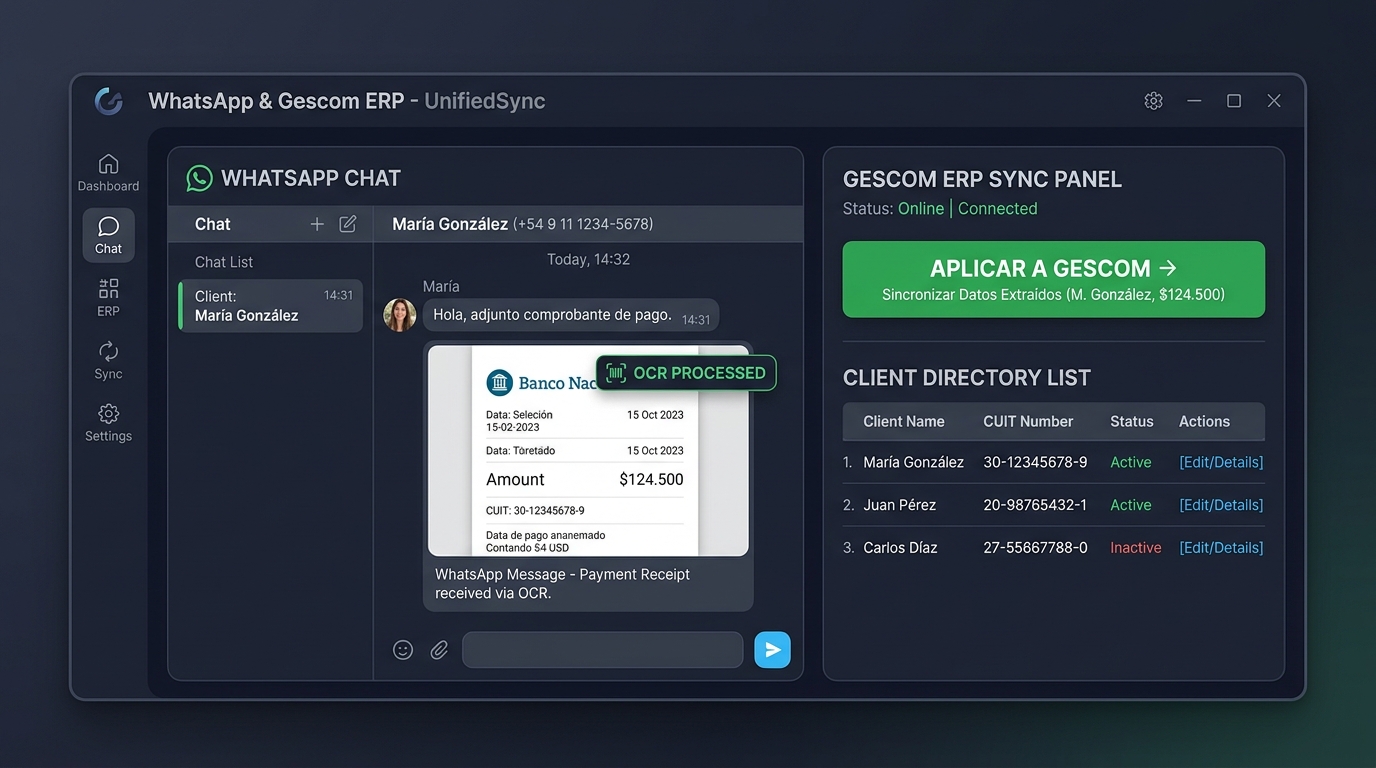Open the emoji picker
The image size is (1376, 768).
pos(403,650)
